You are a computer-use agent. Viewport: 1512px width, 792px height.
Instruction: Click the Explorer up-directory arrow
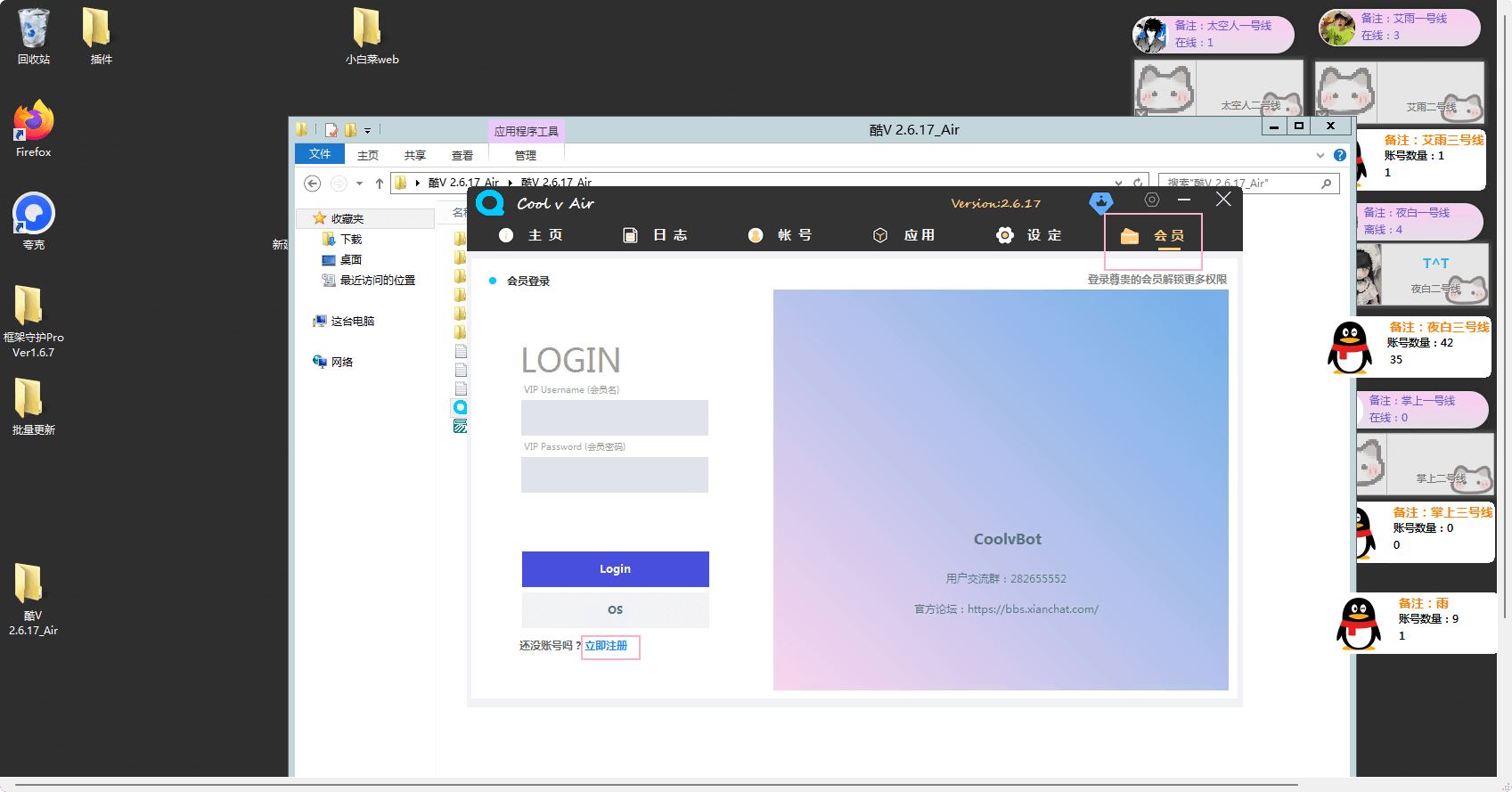(380, 184)
